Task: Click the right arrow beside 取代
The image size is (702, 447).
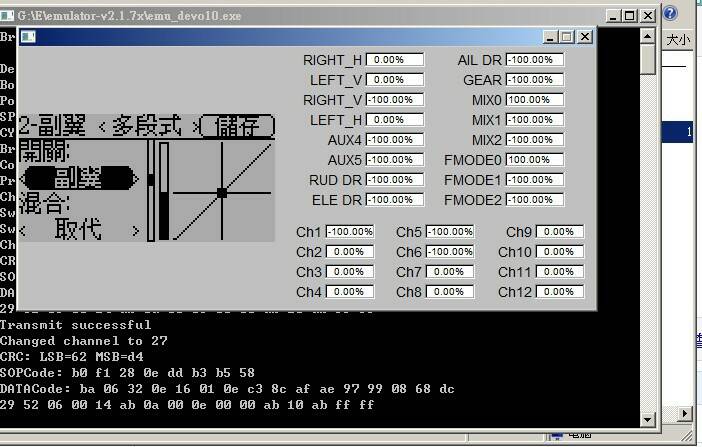Action: pyautogui.click(x=136, y=231)
